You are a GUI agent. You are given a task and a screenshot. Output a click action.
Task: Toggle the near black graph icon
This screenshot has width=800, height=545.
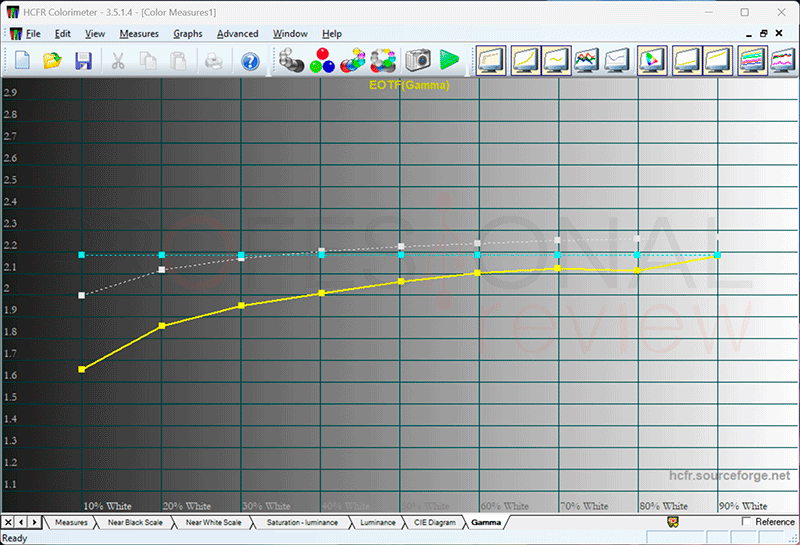tap(687, 60)
